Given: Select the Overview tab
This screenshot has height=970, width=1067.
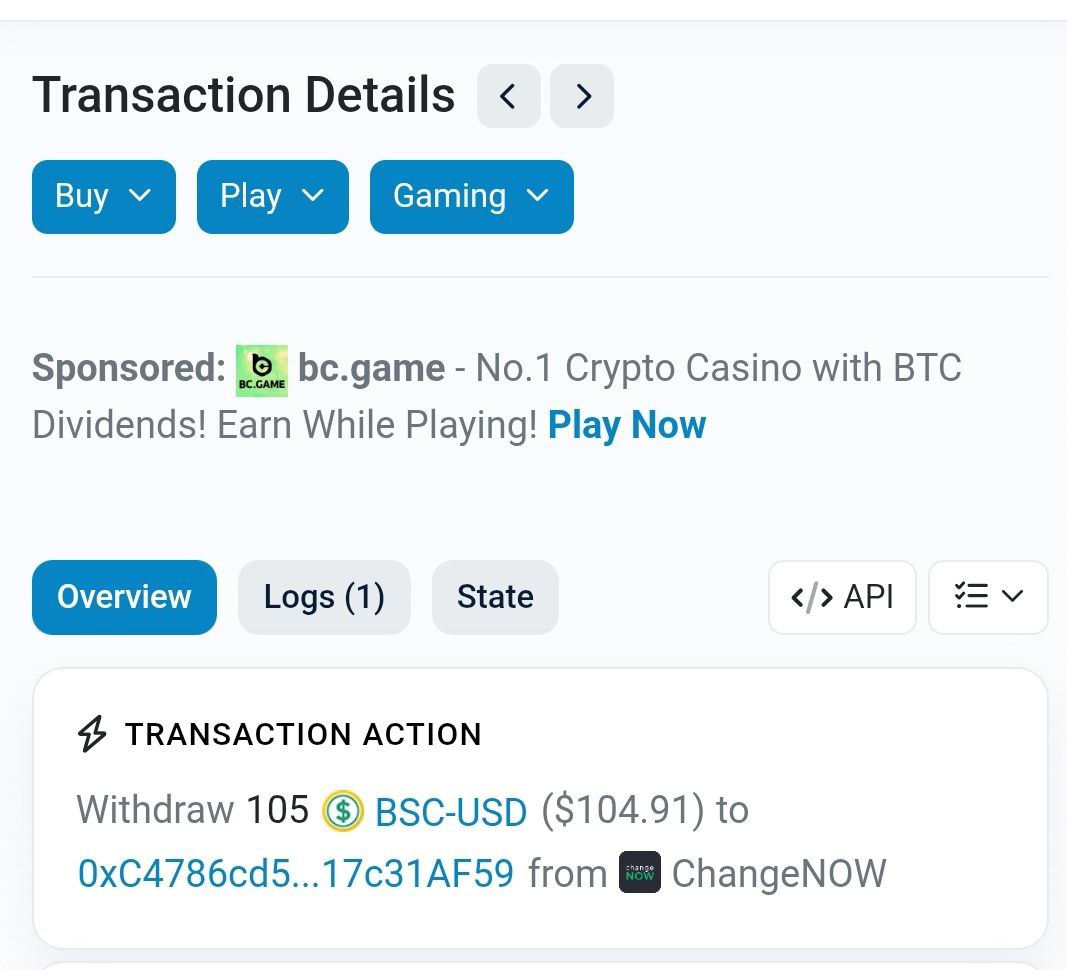Looking at the screenshot, I should (x=124, y=597).
